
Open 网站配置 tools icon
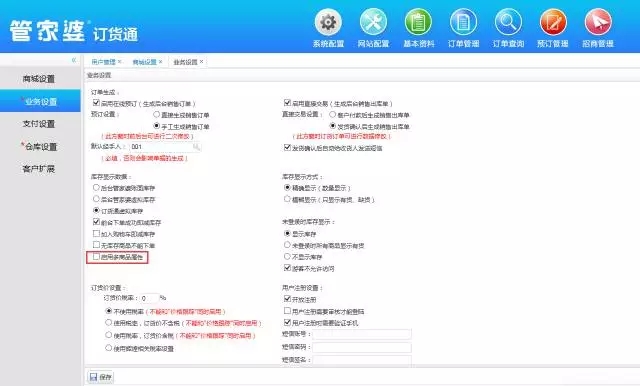tap(373, 22)
